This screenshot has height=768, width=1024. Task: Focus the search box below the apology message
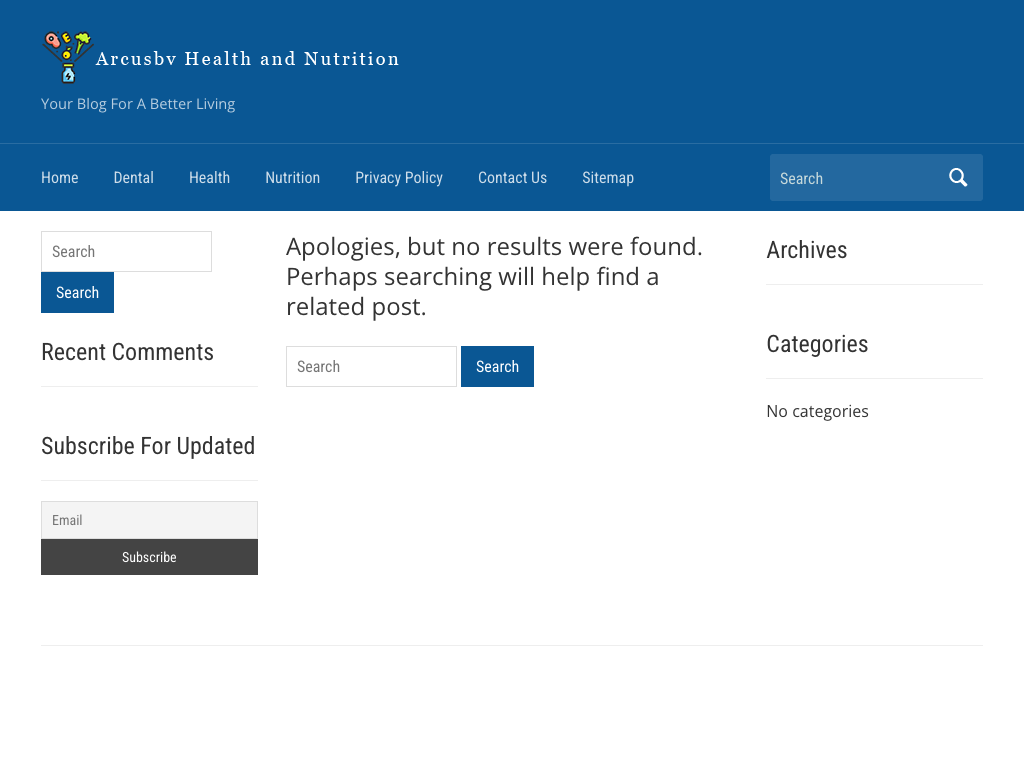[x=371, y=367]
